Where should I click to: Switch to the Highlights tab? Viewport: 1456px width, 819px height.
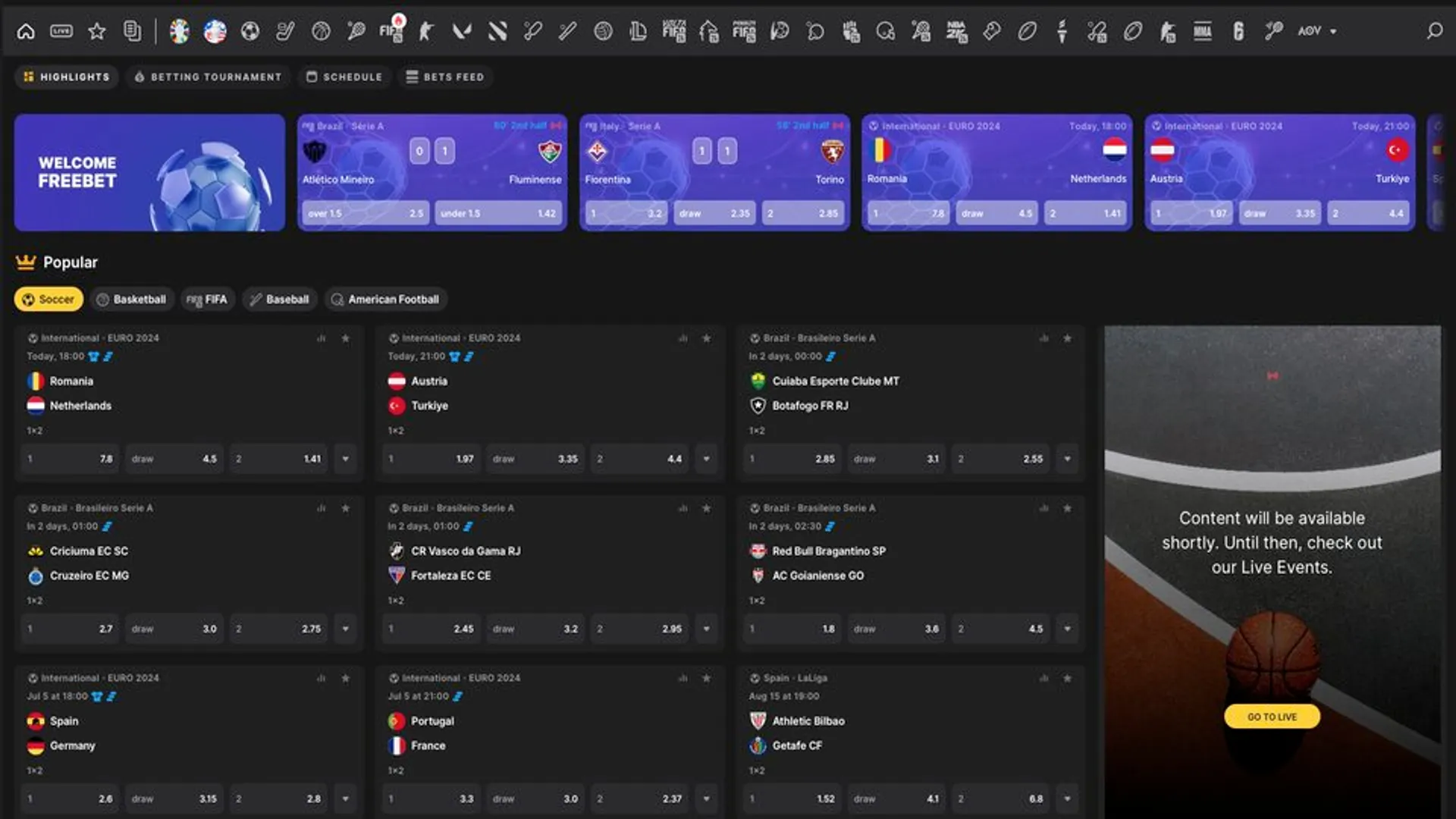(x=67, y=77)
